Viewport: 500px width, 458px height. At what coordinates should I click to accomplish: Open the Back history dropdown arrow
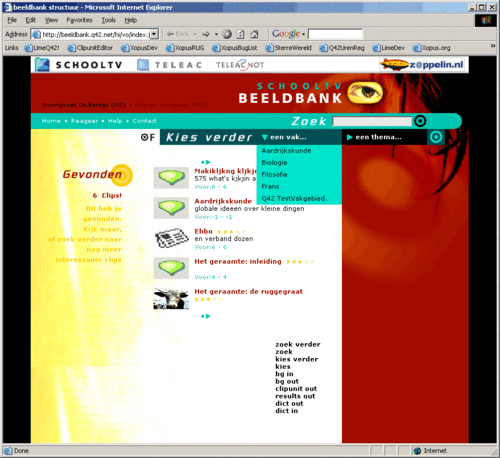(195, 34)
